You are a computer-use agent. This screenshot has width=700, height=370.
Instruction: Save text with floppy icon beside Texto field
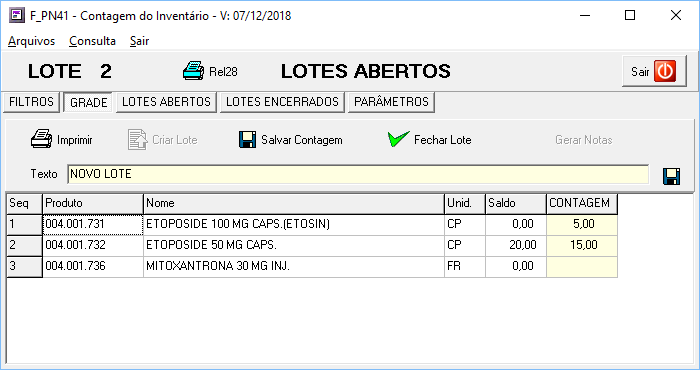pyautogui.click(x=671, y=176)
